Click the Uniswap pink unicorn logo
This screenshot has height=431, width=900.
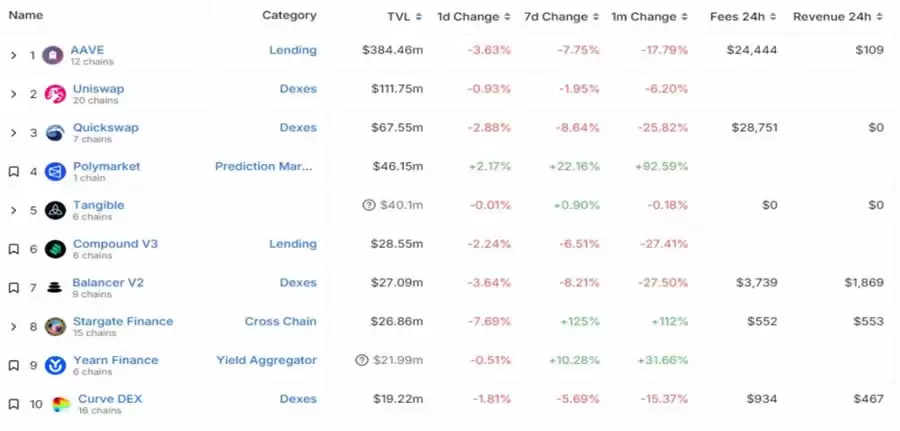(x=55, y=94)
